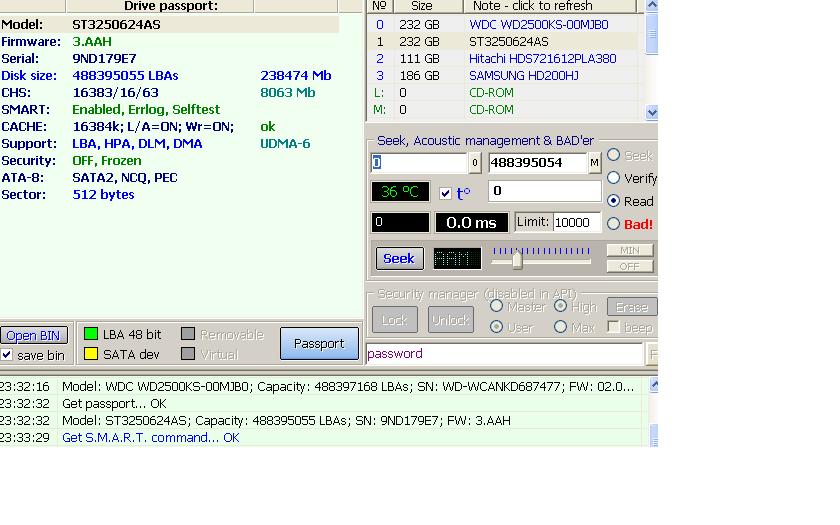Click the M button beside end LBA
This screenshot has width=840, height=525.
click(x=594, y=163)
